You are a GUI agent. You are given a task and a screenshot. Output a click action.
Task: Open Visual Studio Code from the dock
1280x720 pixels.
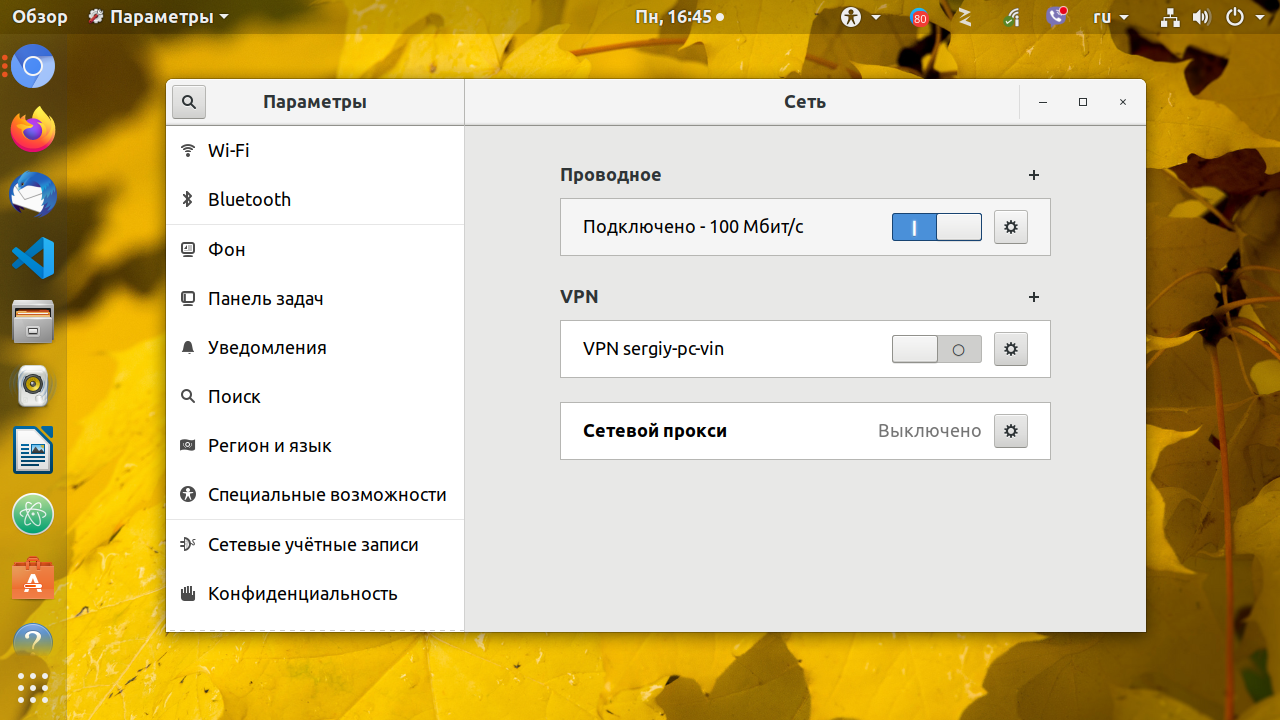click(x=33, y=258)
